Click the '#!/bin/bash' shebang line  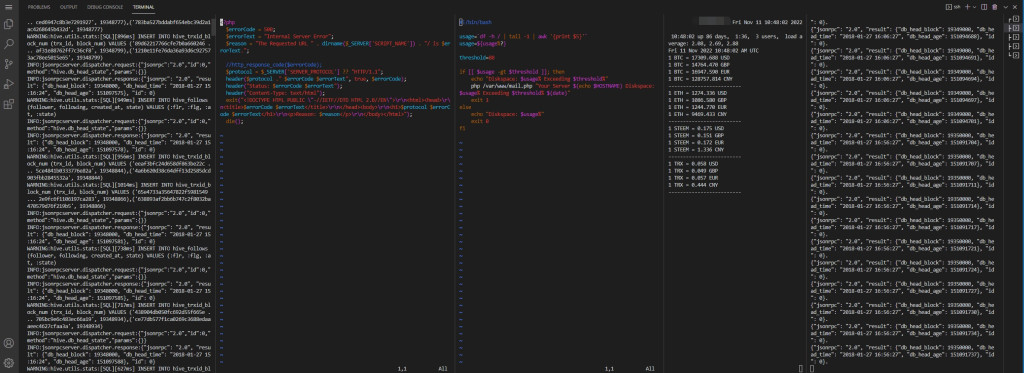pos(475,22)
